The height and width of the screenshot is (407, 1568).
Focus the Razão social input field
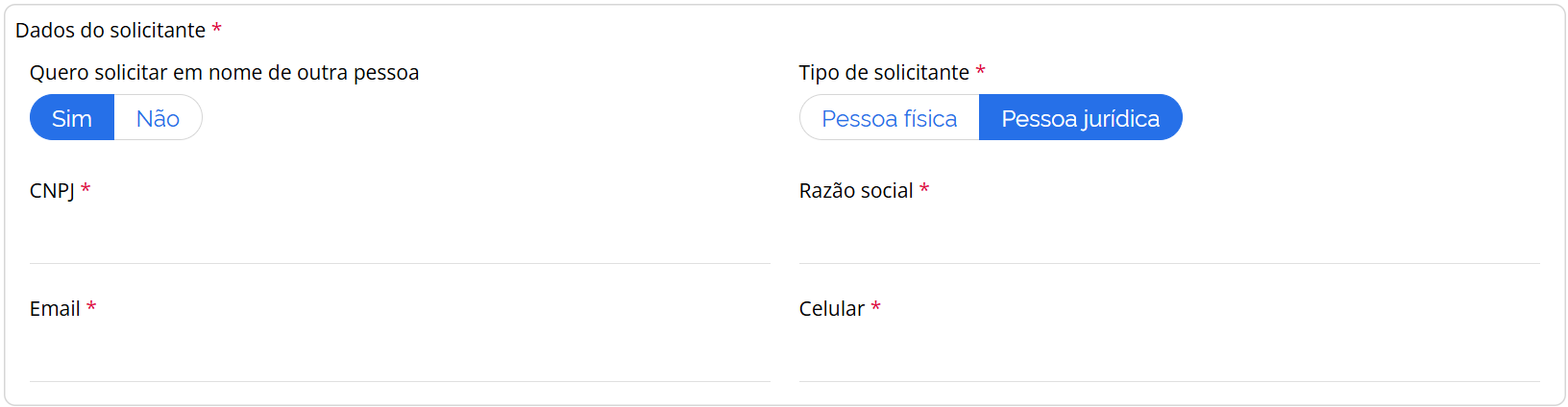pos(1168,240)
